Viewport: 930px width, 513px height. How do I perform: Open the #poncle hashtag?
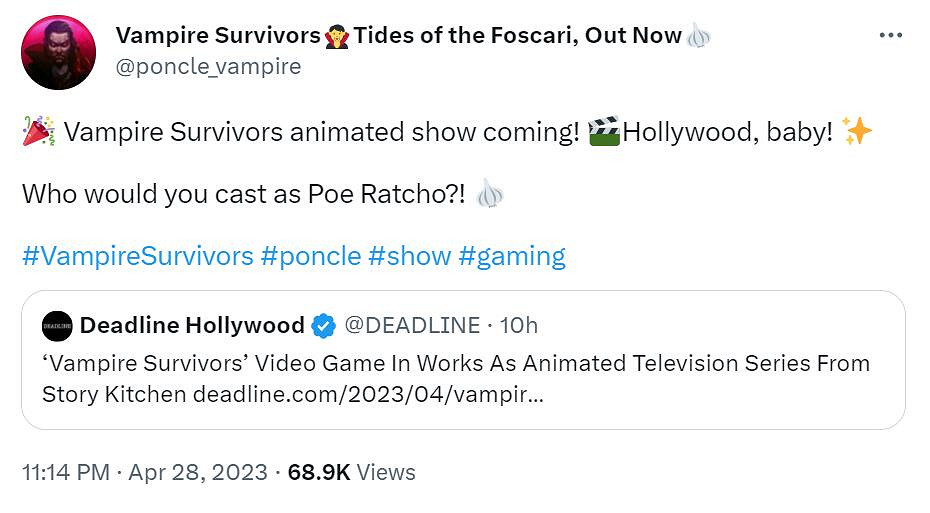[x=310, y=256]
